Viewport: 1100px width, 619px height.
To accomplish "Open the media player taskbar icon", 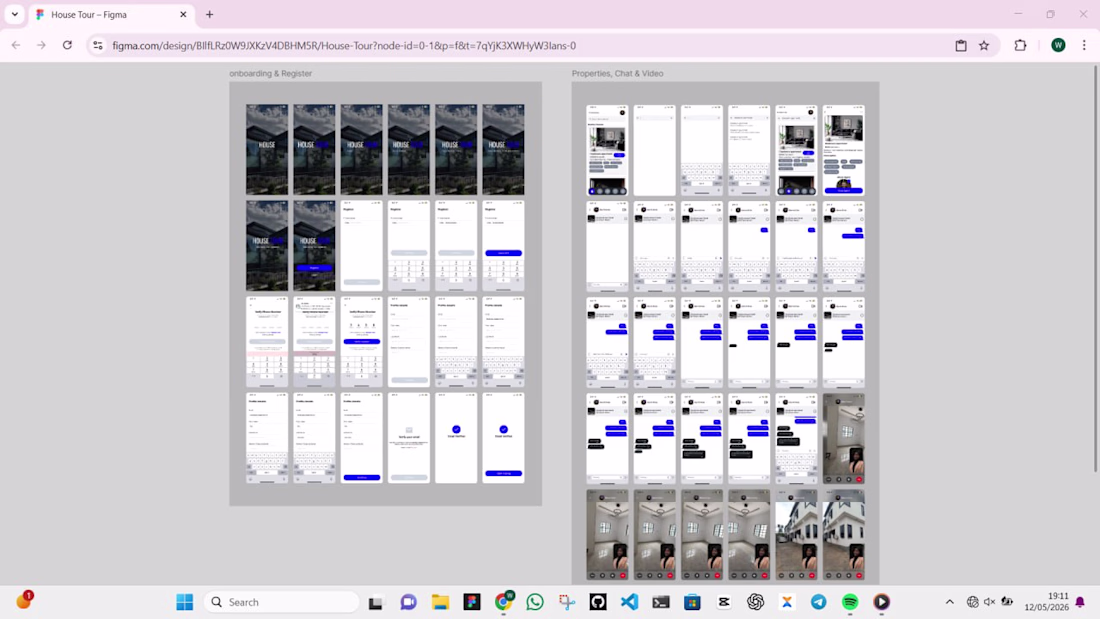I will 882,602.
